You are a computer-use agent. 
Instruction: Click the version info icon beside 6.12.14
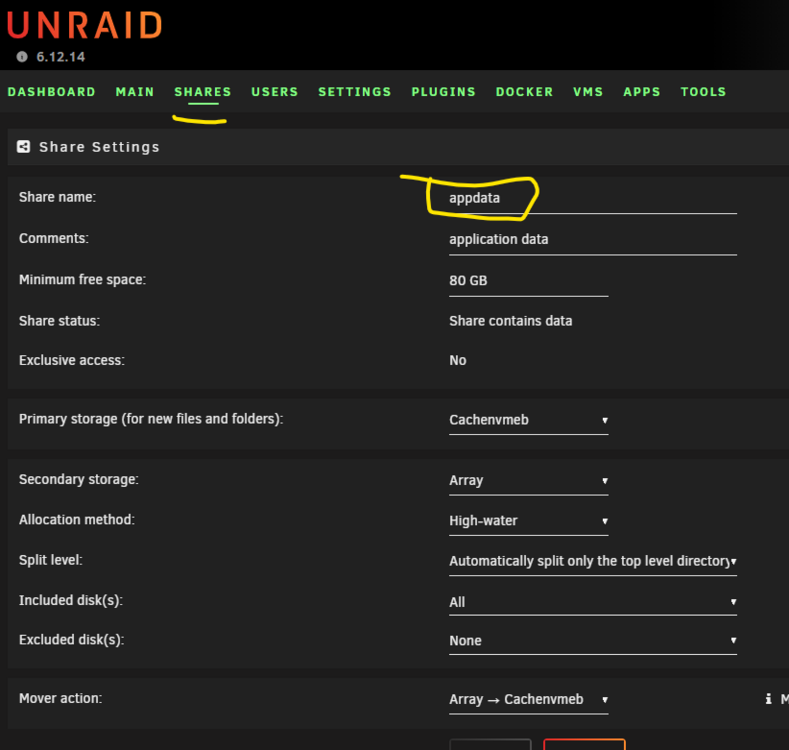[22, 56]
